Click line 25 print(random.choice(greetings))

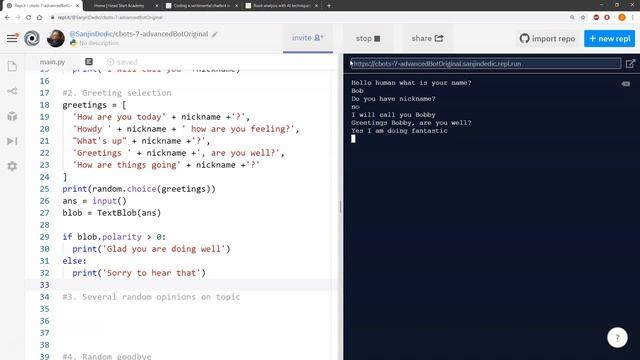tap(139, 189)
